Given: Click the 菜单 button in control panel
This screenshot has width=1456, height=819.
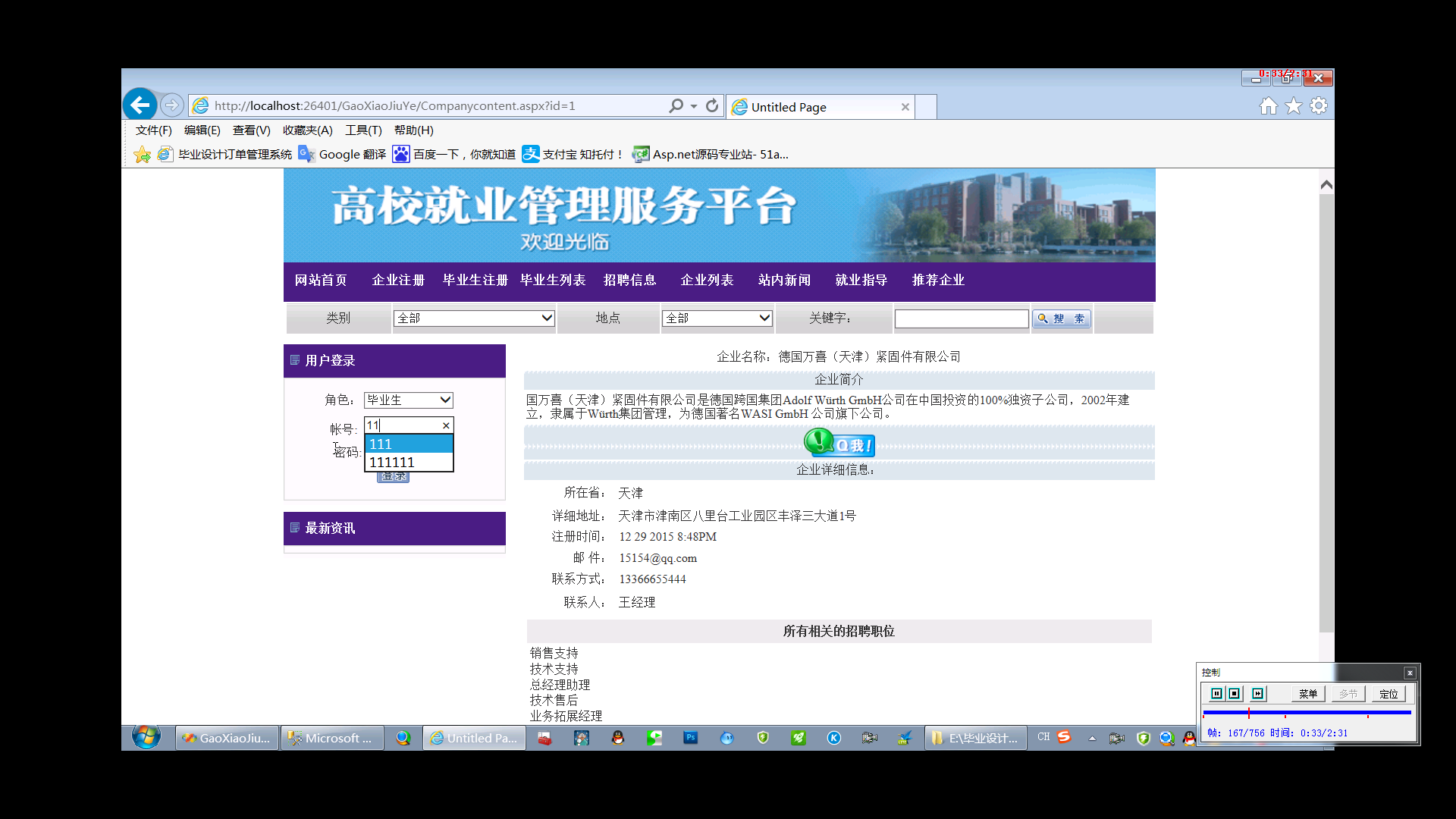Looking at the screenshot, I should click(1307, 694).
